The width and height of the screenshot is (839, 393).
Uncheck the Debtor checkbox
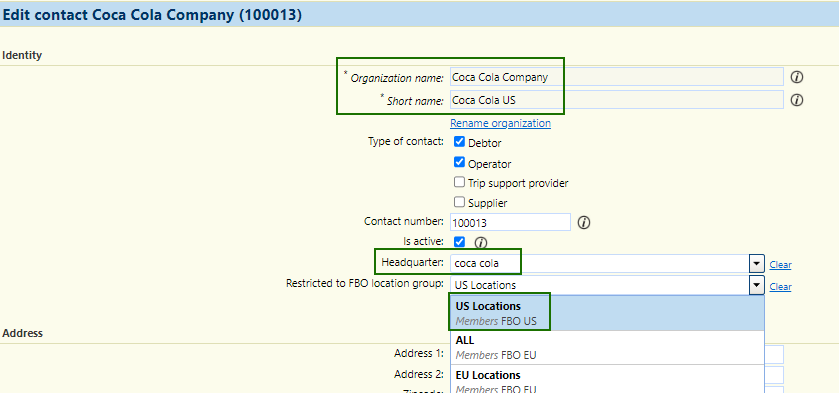(459, 142)
